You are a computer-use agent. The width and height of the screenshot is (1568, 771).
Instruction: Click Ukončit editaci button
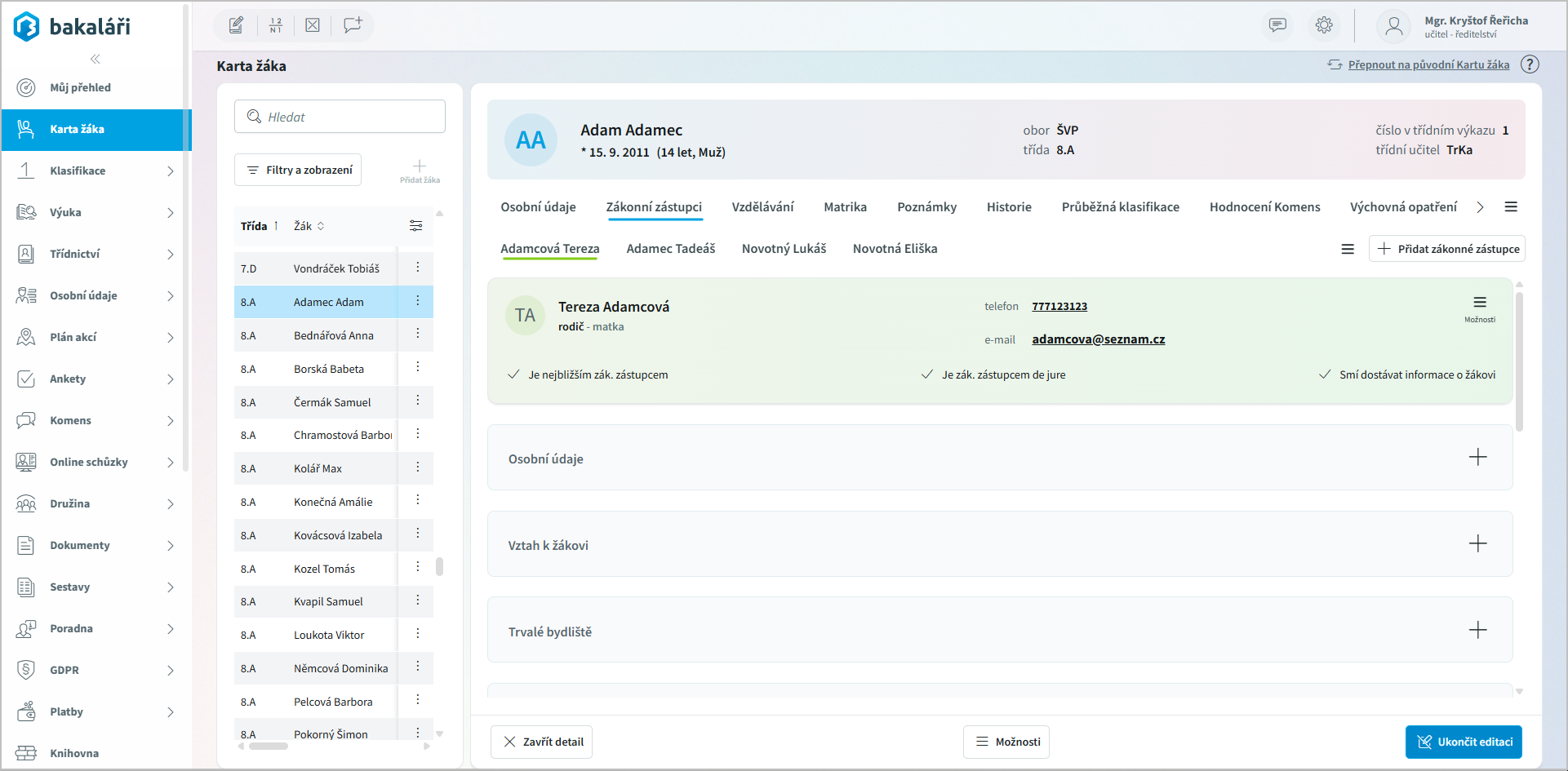tap(1464, 742)
